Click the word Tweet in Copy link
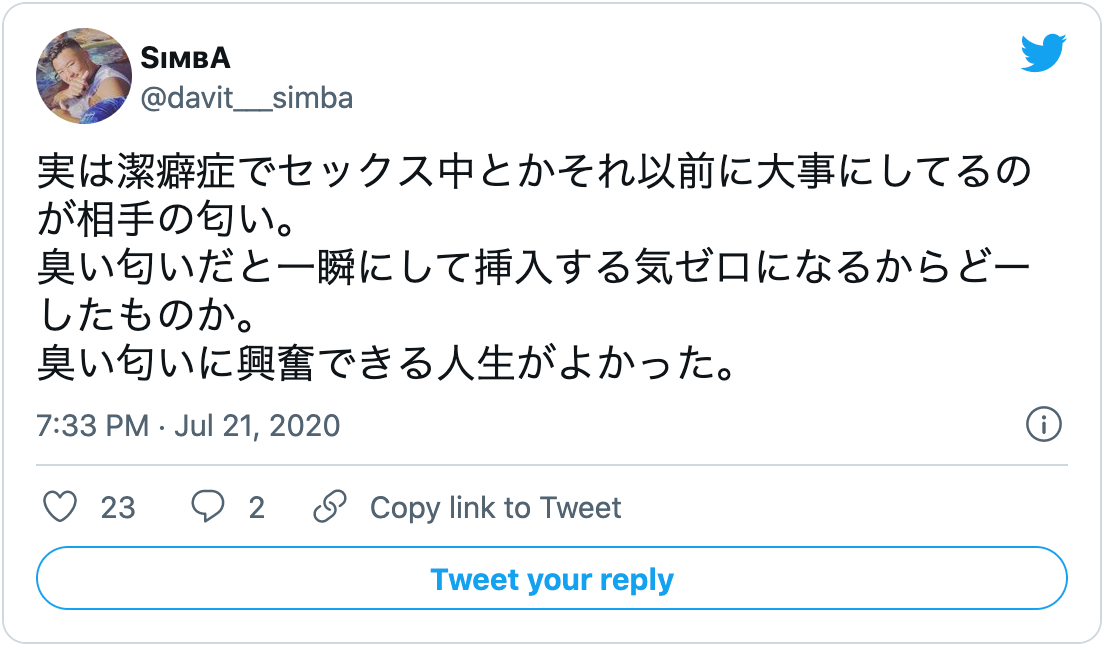Viewport: 1112px width, 650px height. (x=580, y=508)
